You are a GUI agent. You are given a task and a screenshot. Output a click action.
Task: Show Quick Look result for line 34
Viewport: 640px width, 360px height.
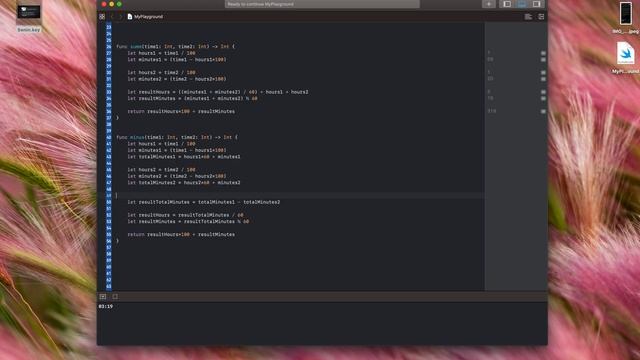coord(543,98)
